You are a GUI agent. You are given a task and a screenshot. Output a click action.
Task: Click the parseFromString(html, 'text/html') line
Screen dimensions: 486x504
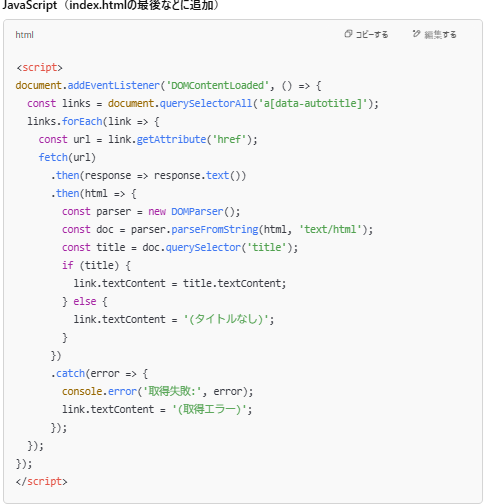pyautogui.click(x=217, y=229)
